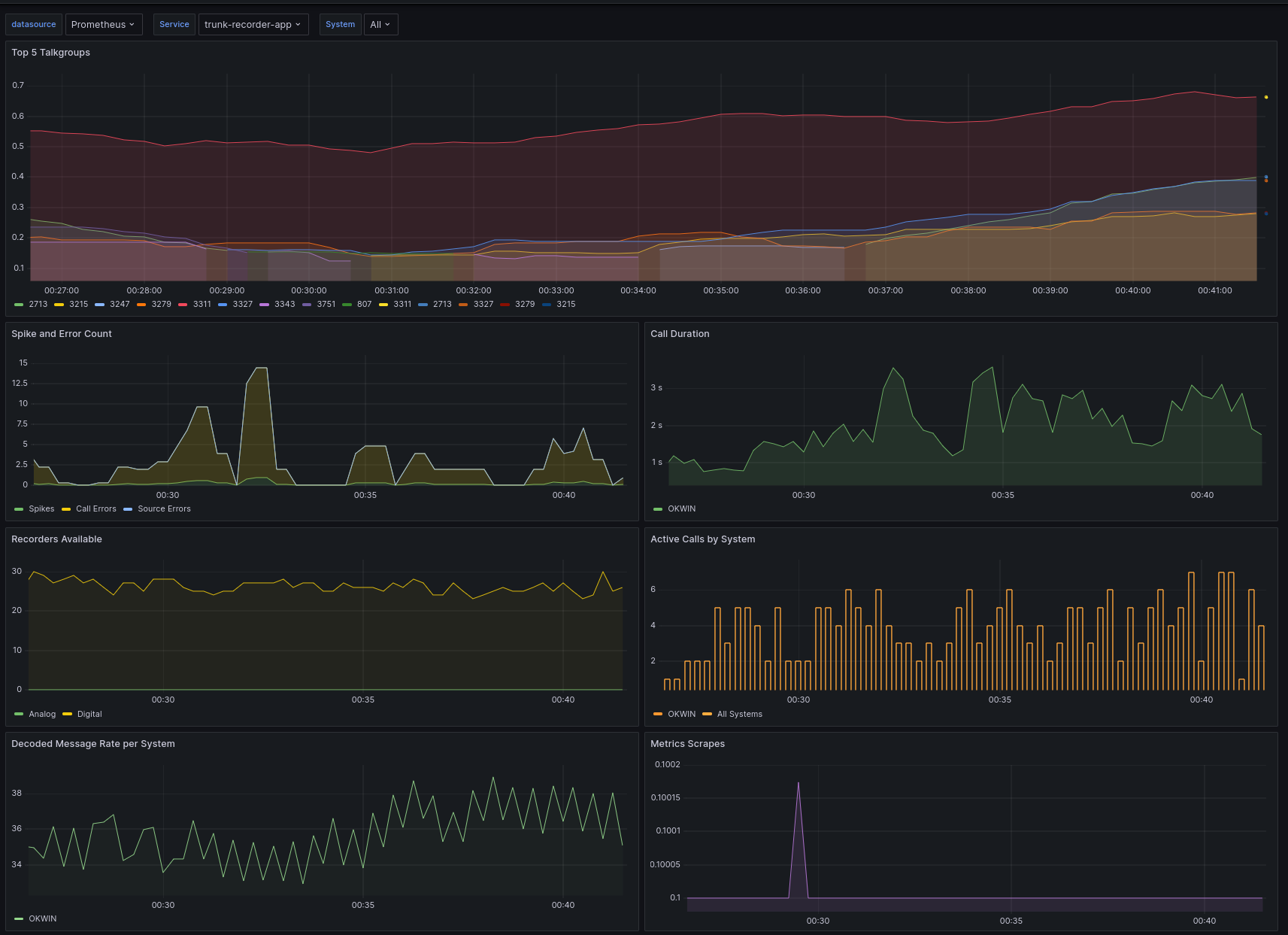Open the trunk-recorder-app Service dropdown
Viewport: 1288px width, 935px height.
pos(253,24)
